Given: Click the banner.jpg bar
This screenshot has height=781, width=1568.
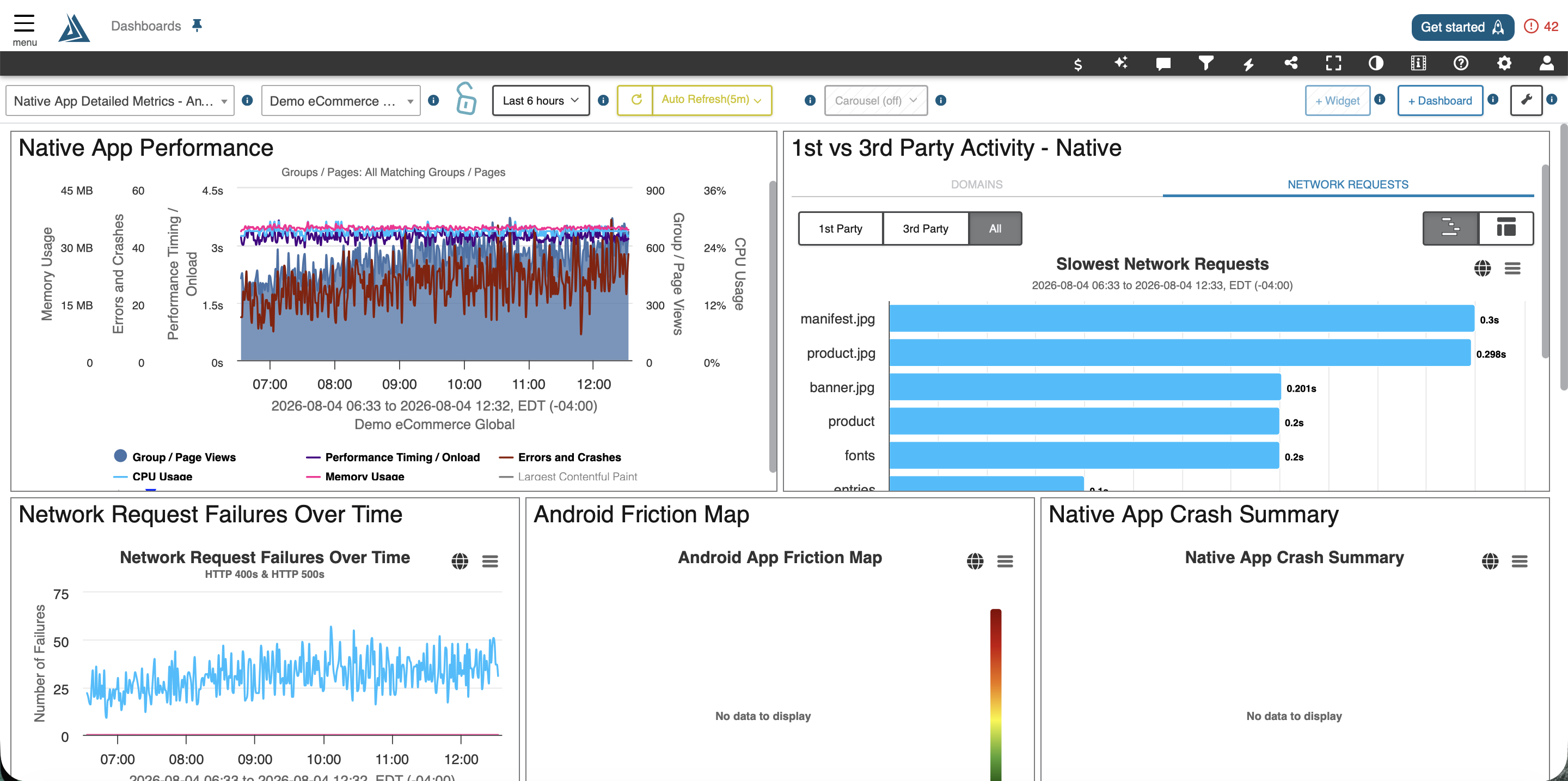Looking at the screenshot, I should pyautogui.click(x=1085, y=387).
